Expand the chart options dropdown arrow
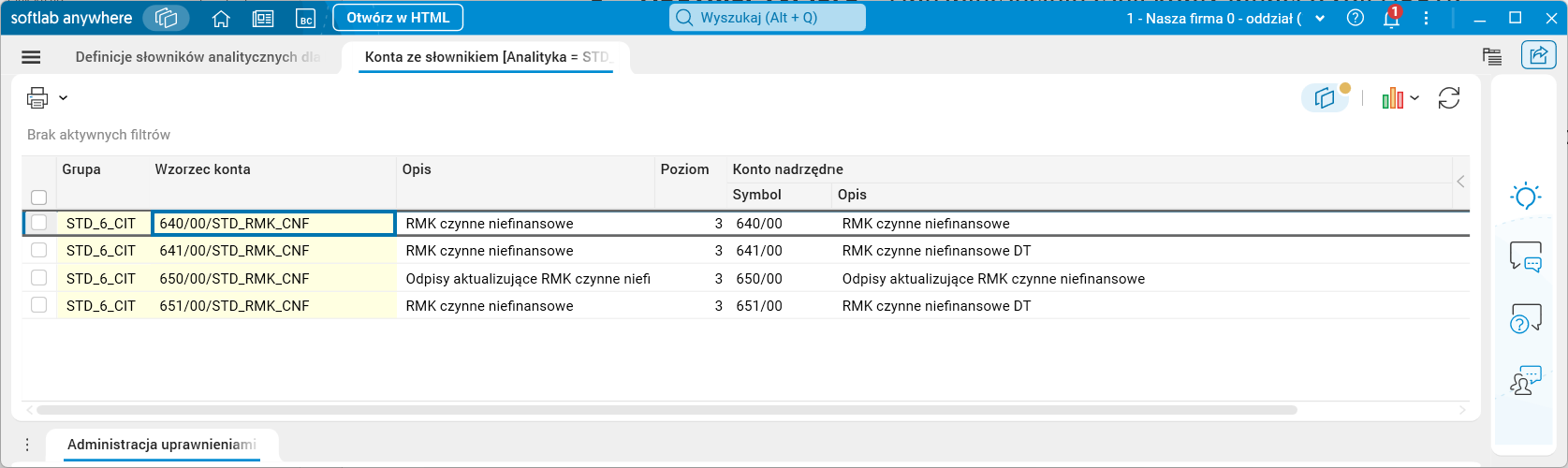The height and width of the screenshot is (468, 1568). click(x=1414, y=98)
